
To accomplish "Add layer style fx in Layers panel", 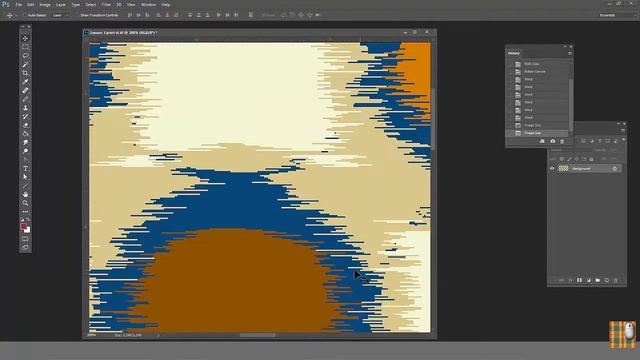I will click(x=570, y=280).
